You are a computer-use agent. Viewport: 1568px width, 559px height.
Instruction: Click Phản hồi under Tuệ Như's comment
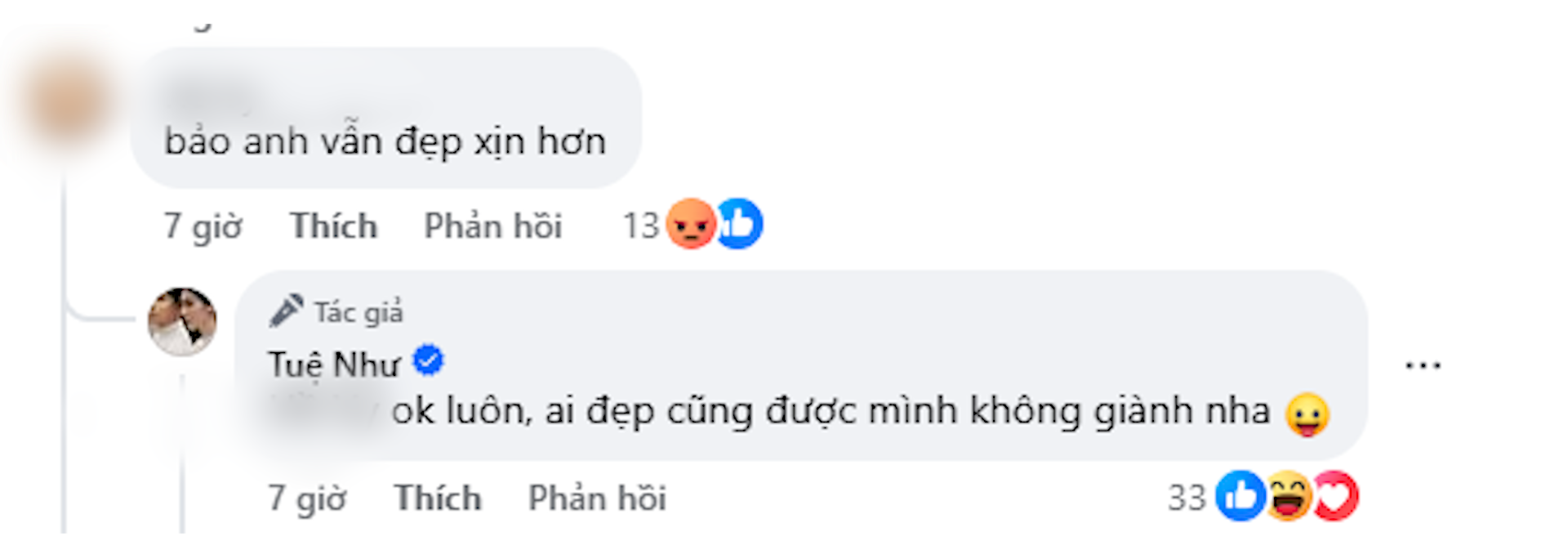(x=597, y=497)
